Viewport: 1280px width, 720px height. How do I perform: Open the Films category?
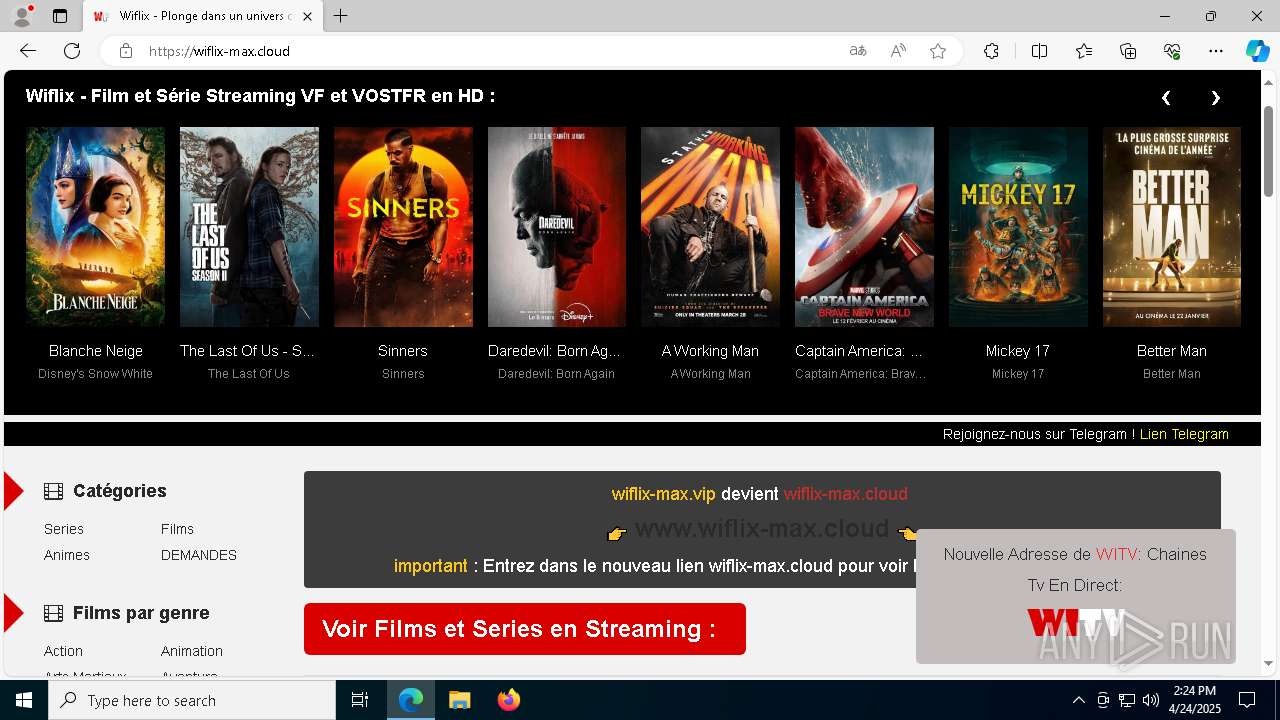click(x=177, y=529)
